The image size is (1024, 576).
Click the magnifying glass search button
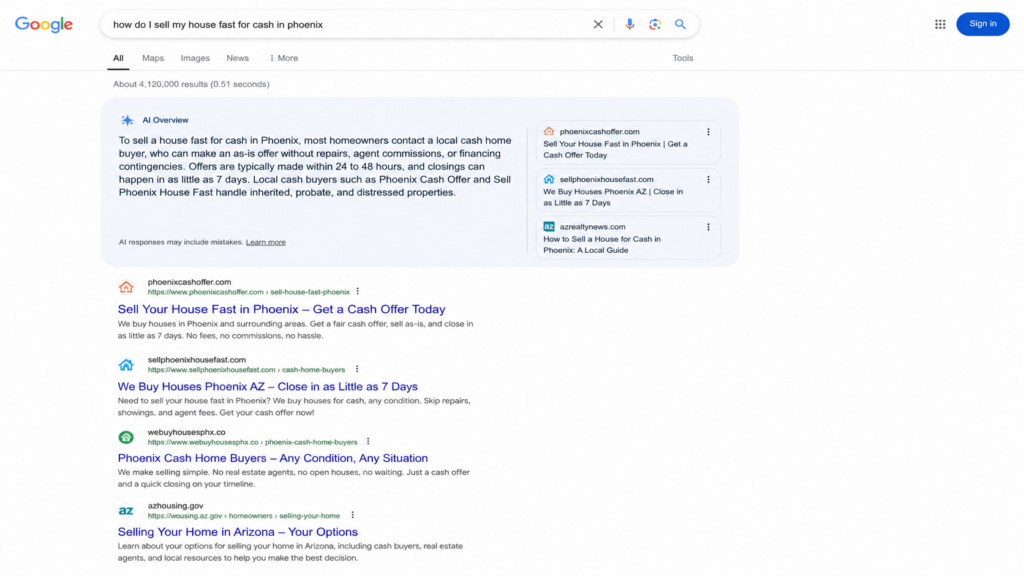680,24
